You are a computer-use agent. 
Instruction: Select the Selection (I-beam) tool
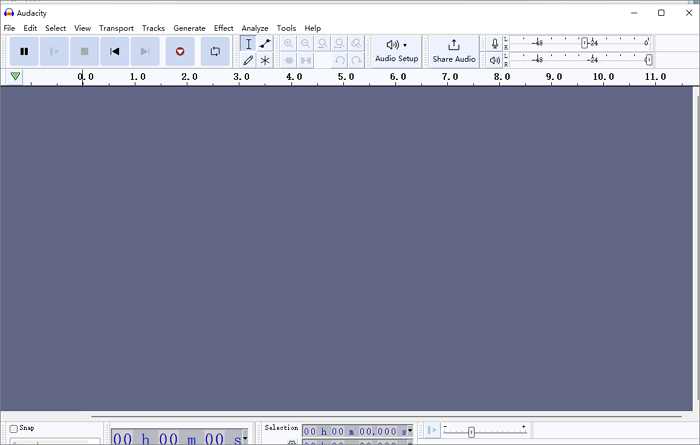coord(248,44)
